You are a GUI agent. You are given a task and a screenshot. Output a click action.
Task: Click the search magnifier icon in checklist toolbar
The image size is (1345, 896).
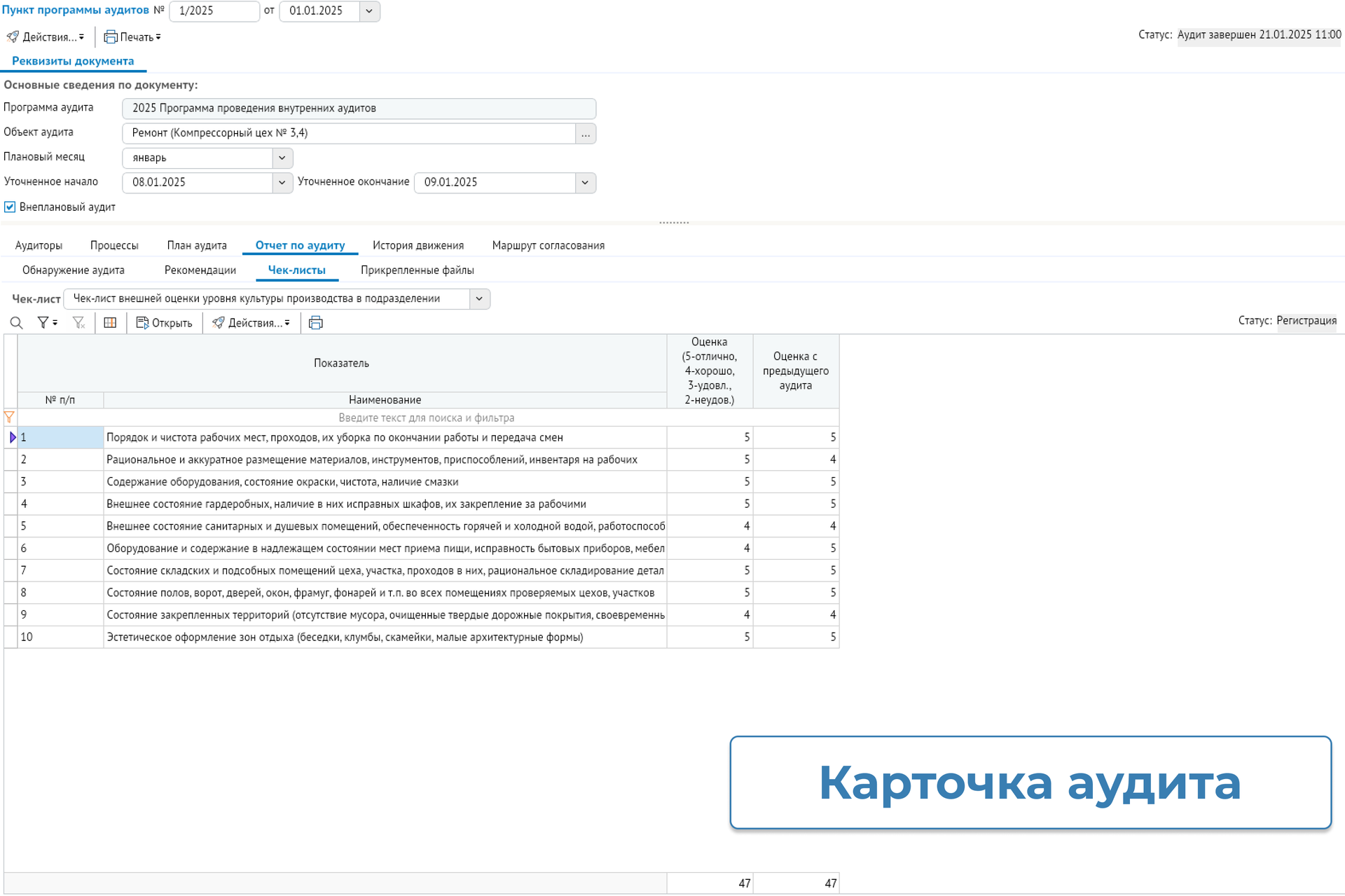[16, 323]
